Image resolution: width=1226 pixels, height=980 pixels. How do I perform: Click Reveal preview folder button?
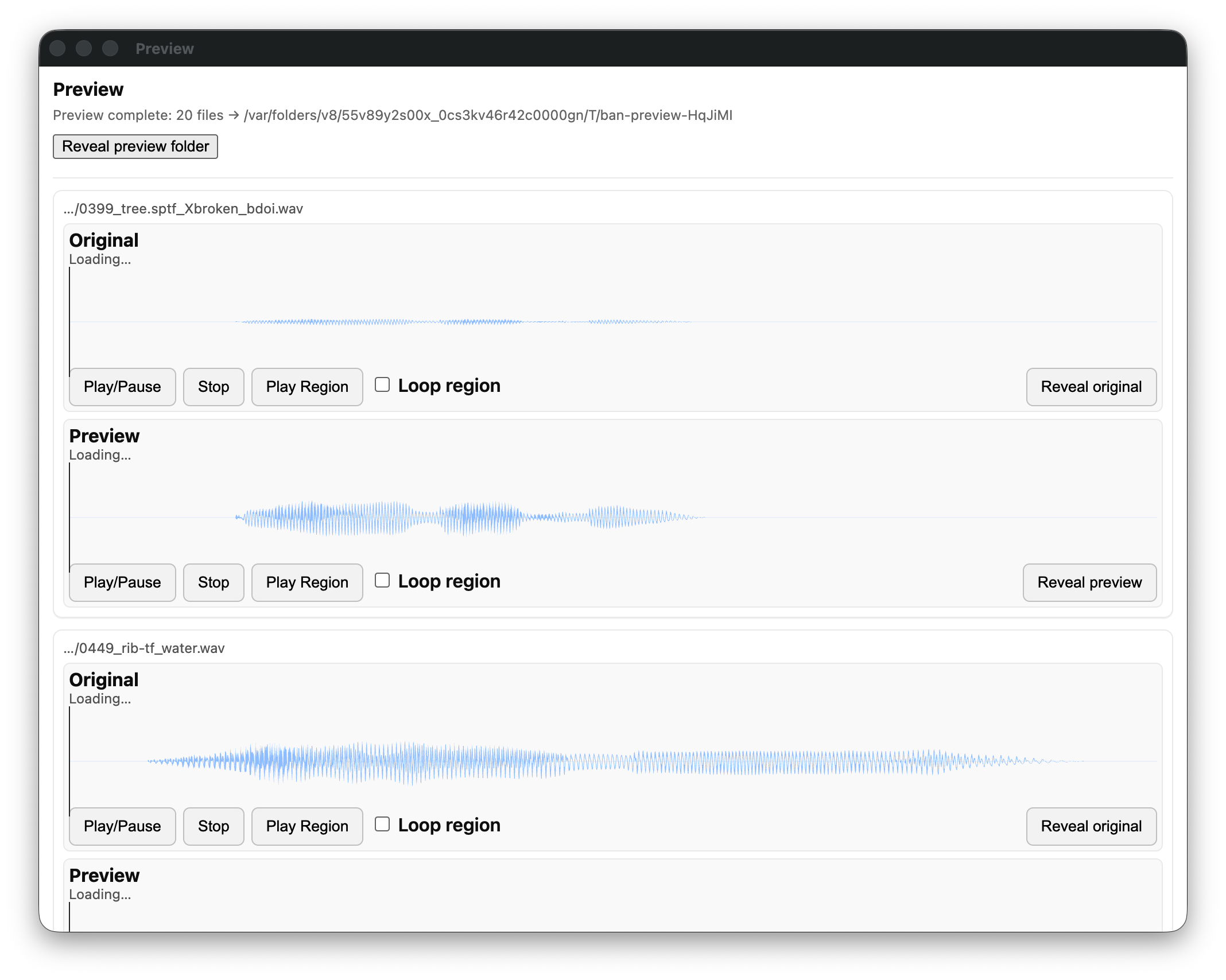pyautogui.click(x=135, y=146)
